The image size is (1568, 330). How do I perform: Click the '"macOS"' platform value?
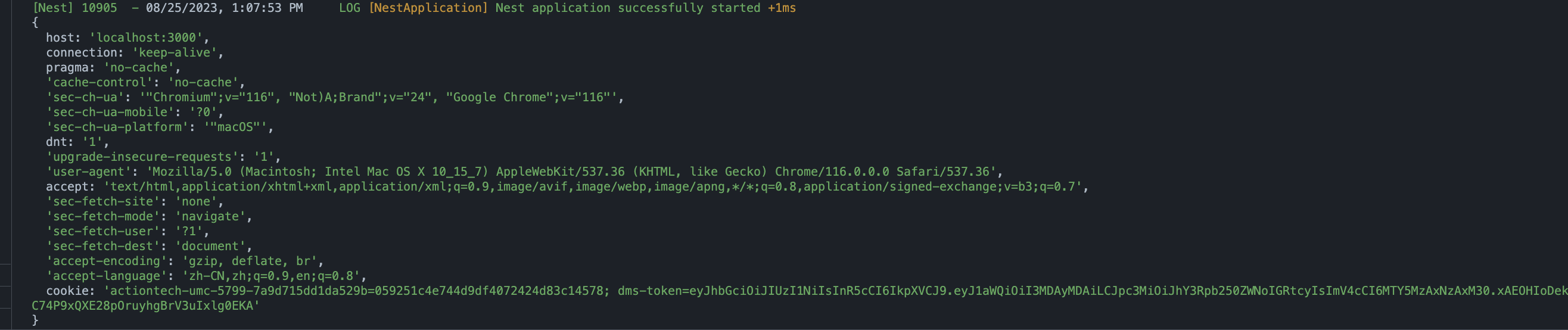point(235,127)
